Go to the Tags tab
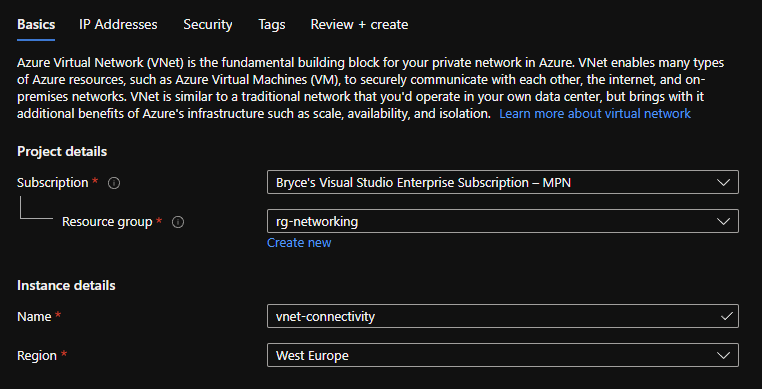 pos(272,24)
